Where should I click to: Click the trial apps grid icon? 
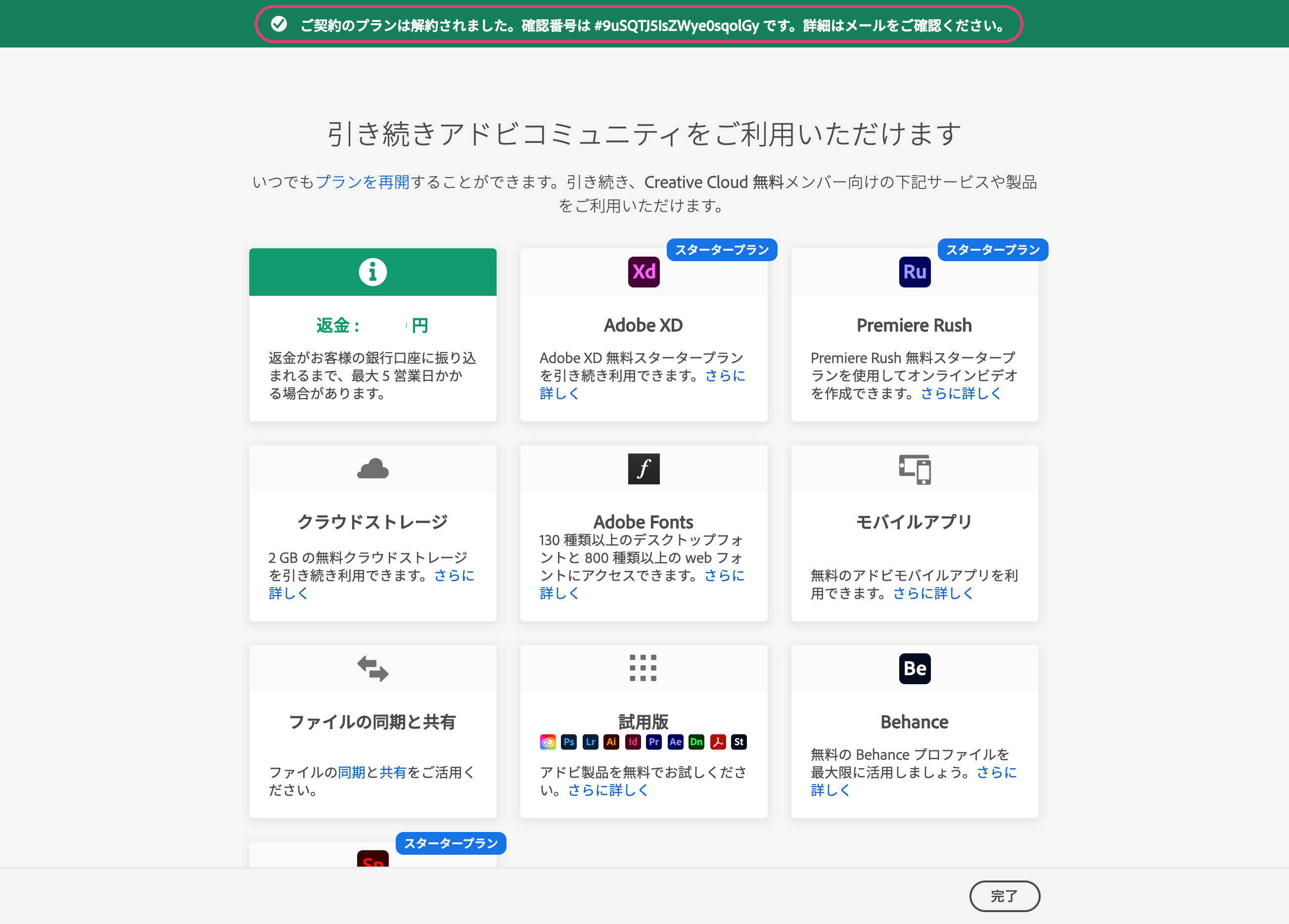[643, 668]
